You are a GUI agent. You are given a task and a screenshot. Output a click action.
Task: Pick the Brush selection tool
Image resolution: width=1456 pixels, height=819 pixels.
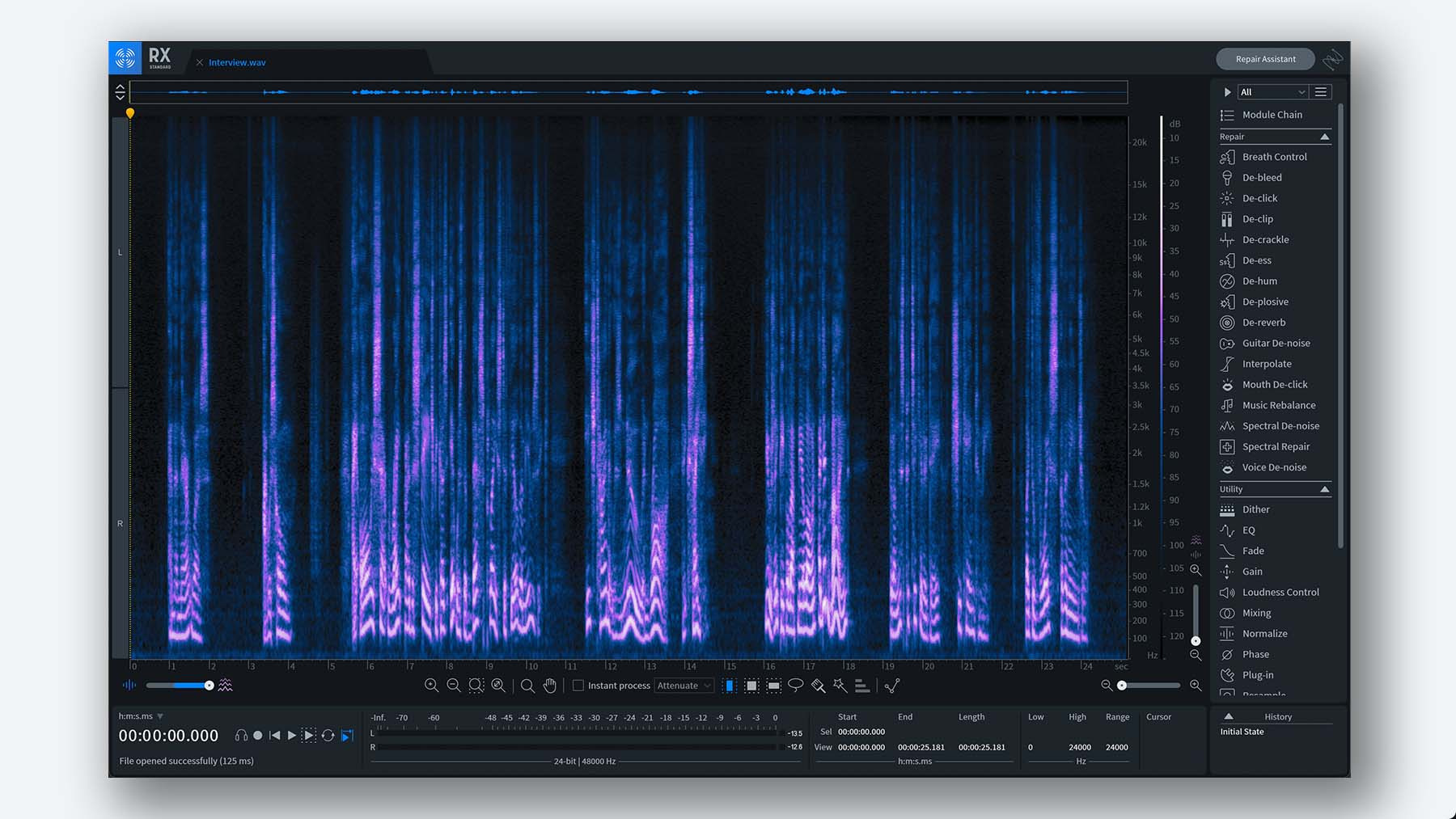click(819, 686)
